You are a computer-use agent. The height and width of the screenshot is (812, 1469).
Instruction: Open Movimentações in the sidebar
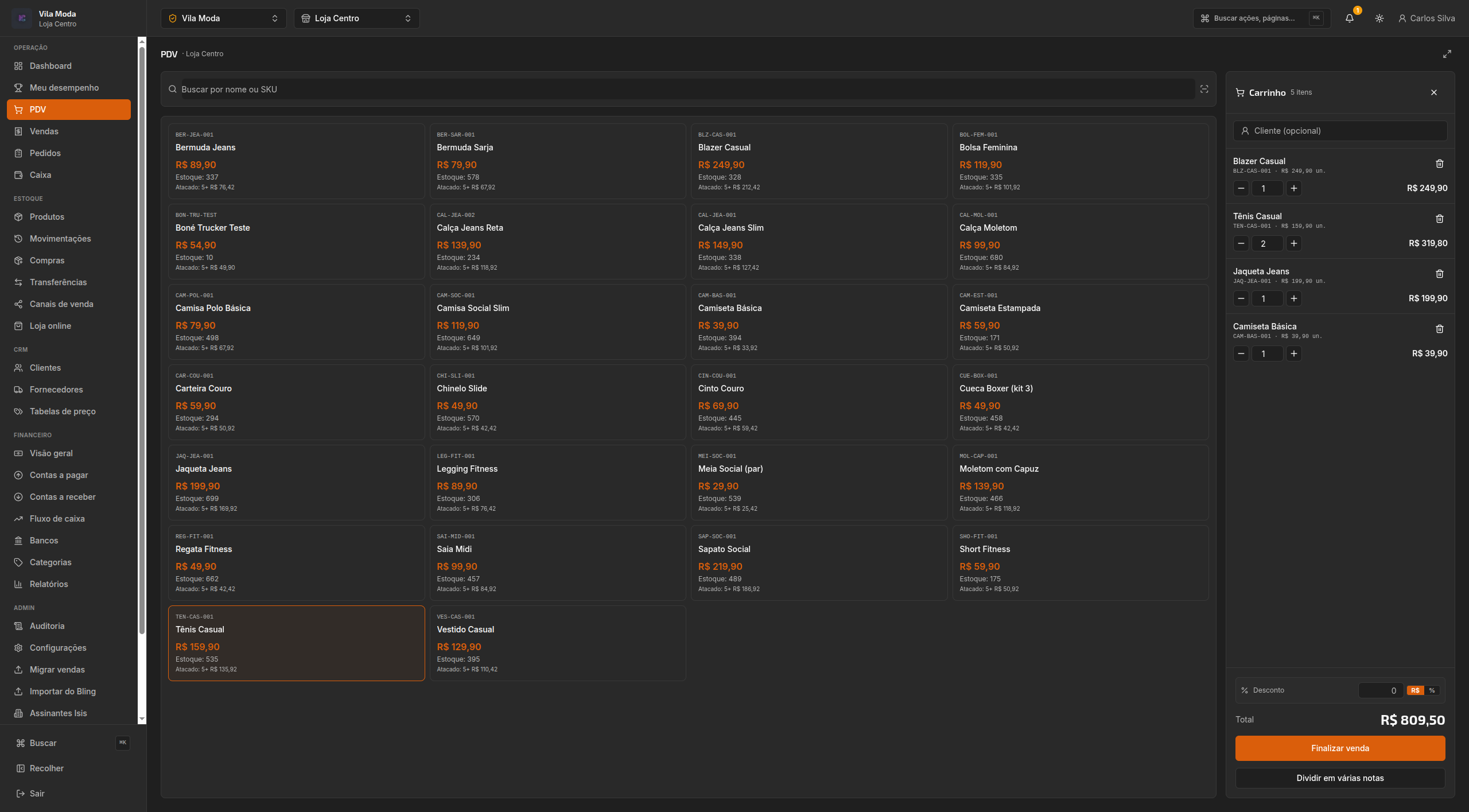pos(69,239)
